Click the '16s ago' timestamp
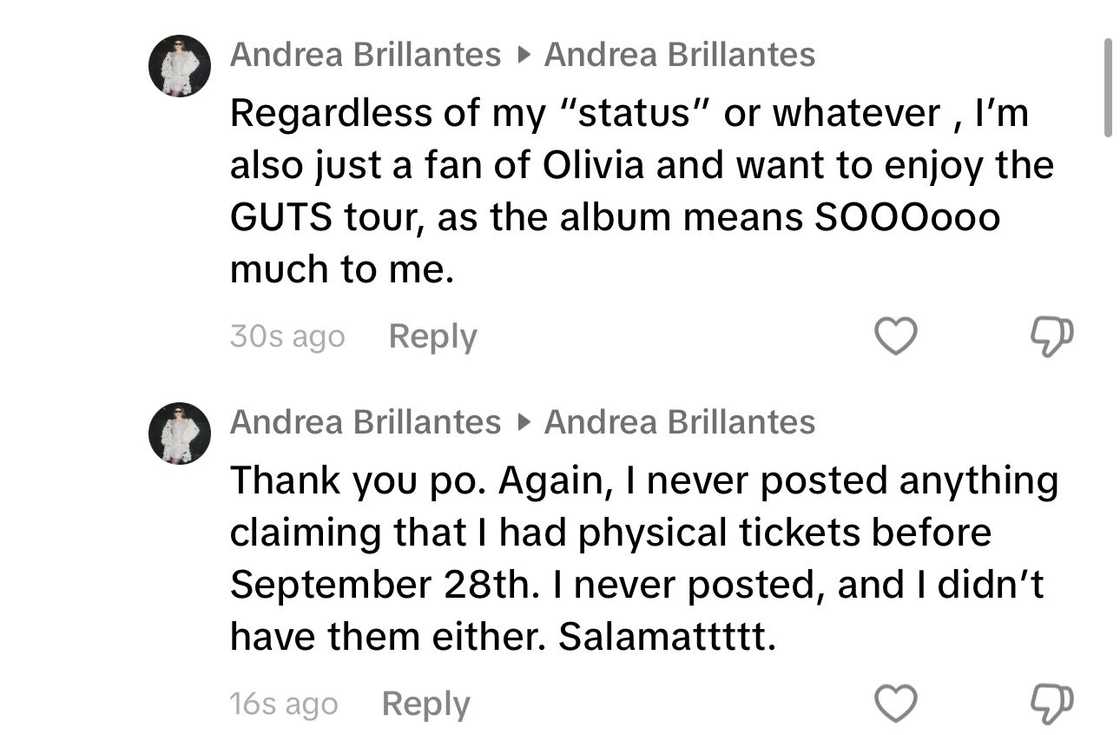The width and height of the screenshot is (1120, 735). click(283, 704)
